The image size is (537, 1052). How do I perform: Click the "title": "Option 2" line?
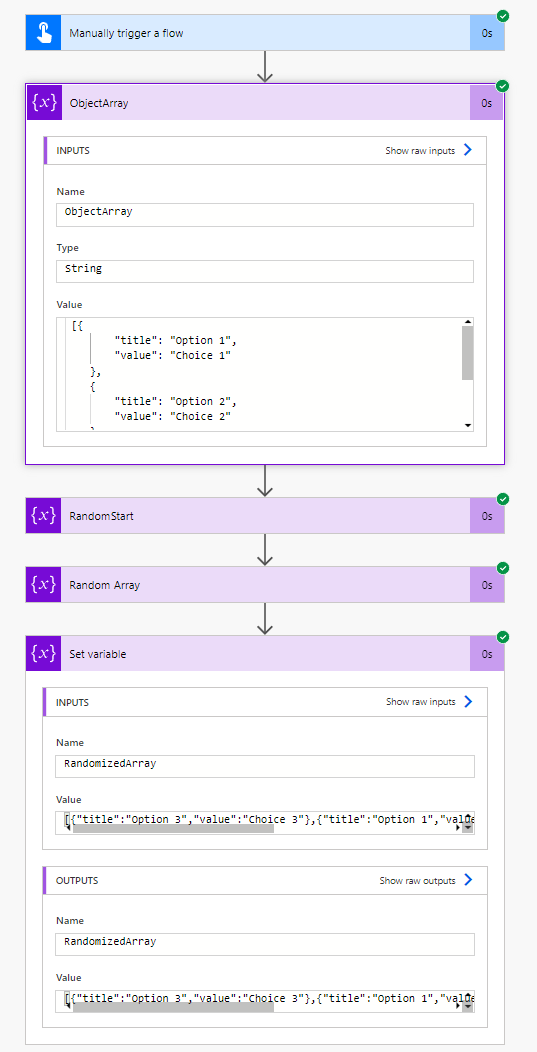point(176,401)
